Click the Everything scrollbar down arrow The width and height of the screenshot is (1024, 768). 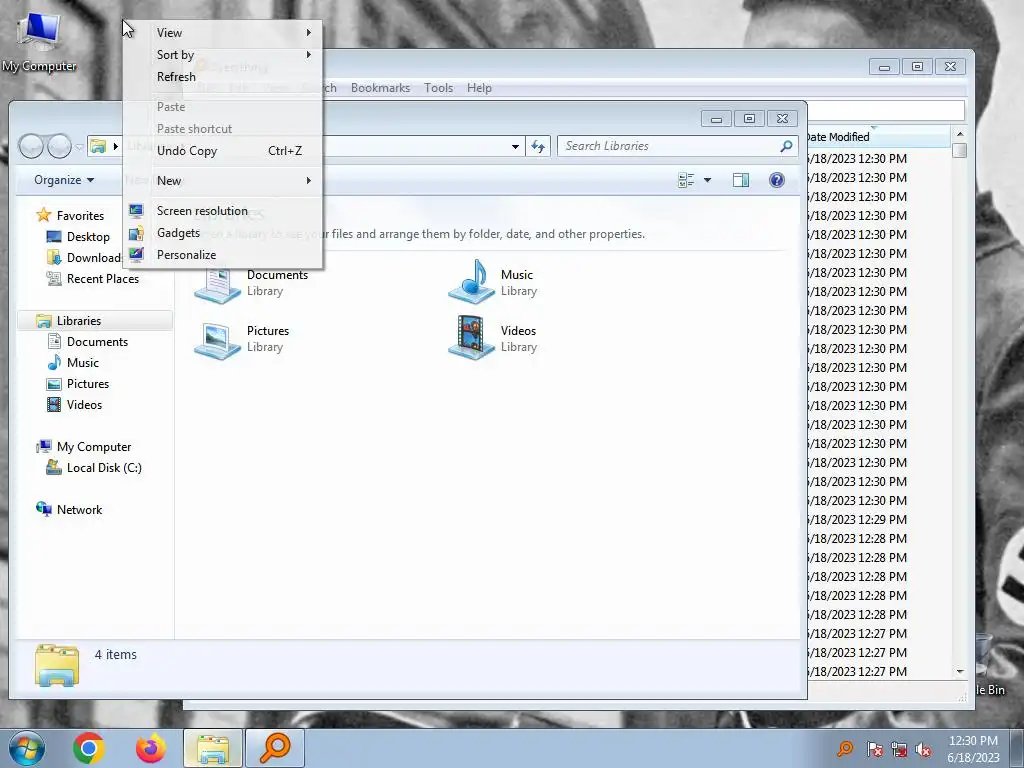pyautogui.click(x=959, y=671)
